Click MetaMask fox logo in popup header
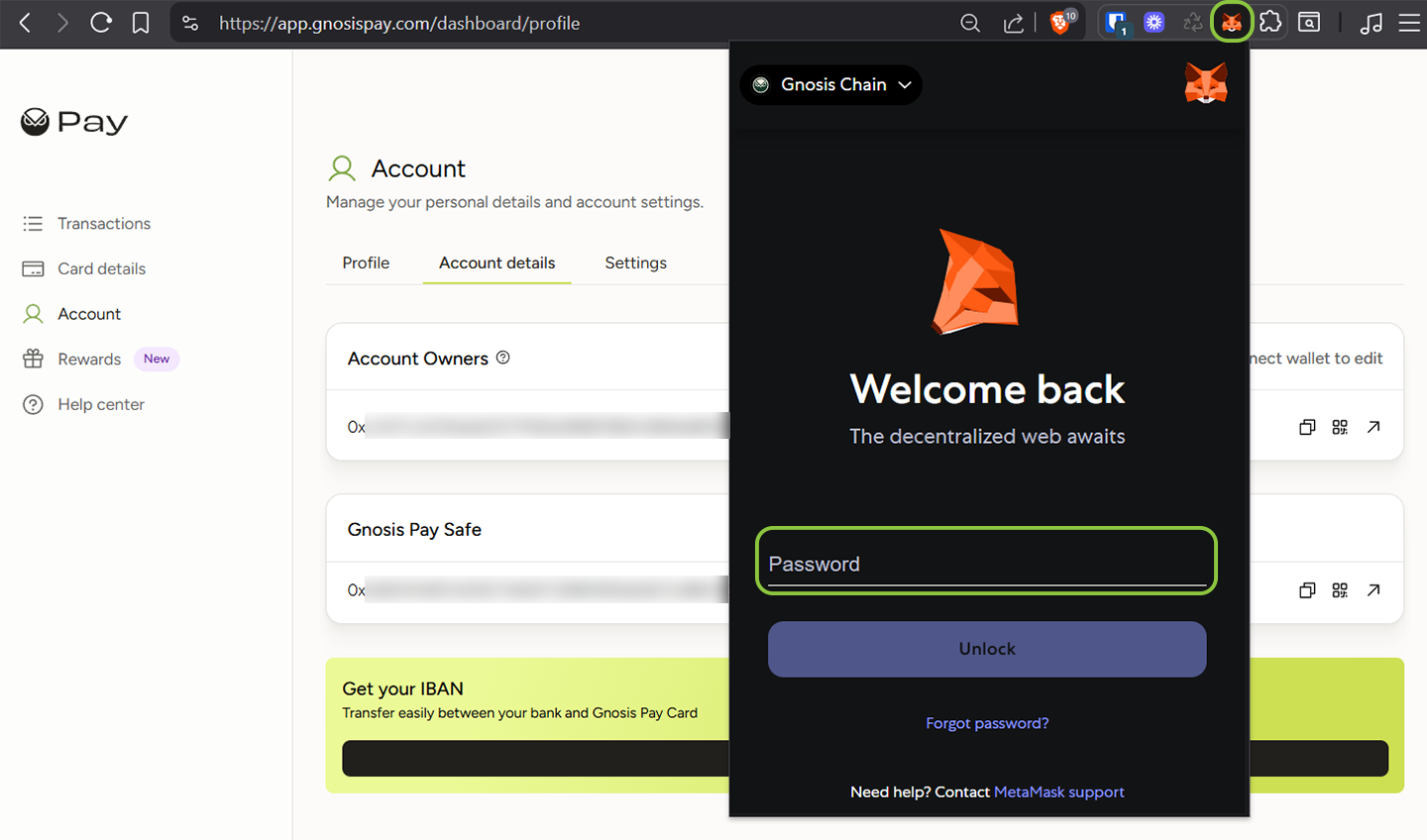Image resolution: width=1427 pixels, height=840 pixels. [x=1206, y=84]
